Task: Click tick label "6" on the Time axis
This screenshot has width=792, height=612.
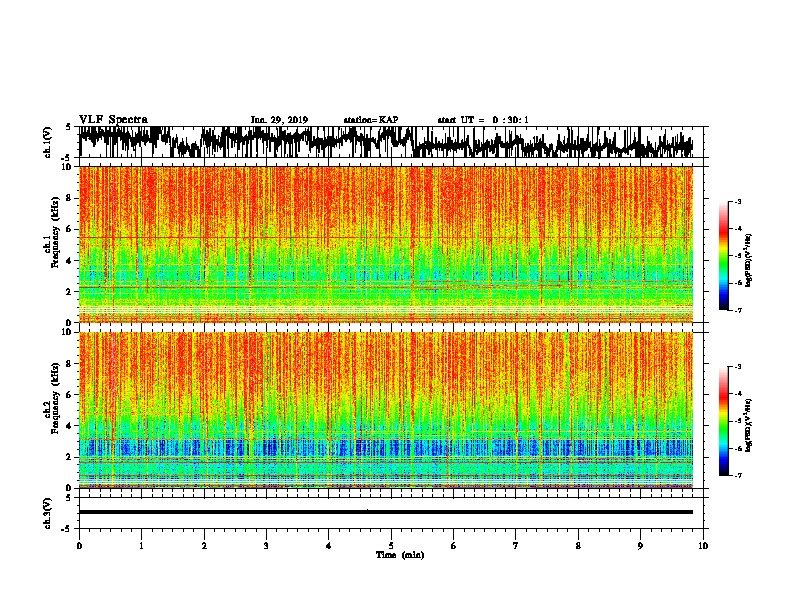Action: pos(454,546)
